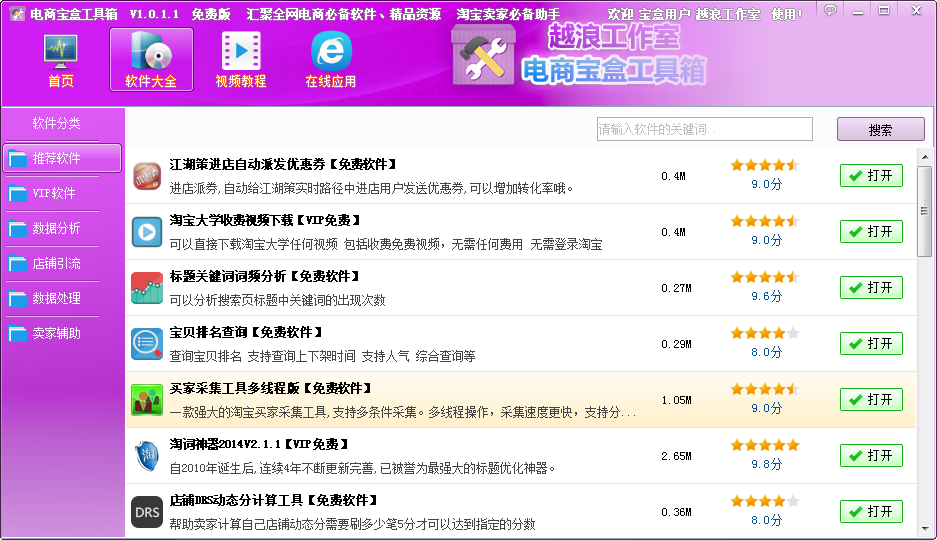
Task: Click the 软件分类 sidebar header
Action: pyautogui.click(x=56, y=124)
